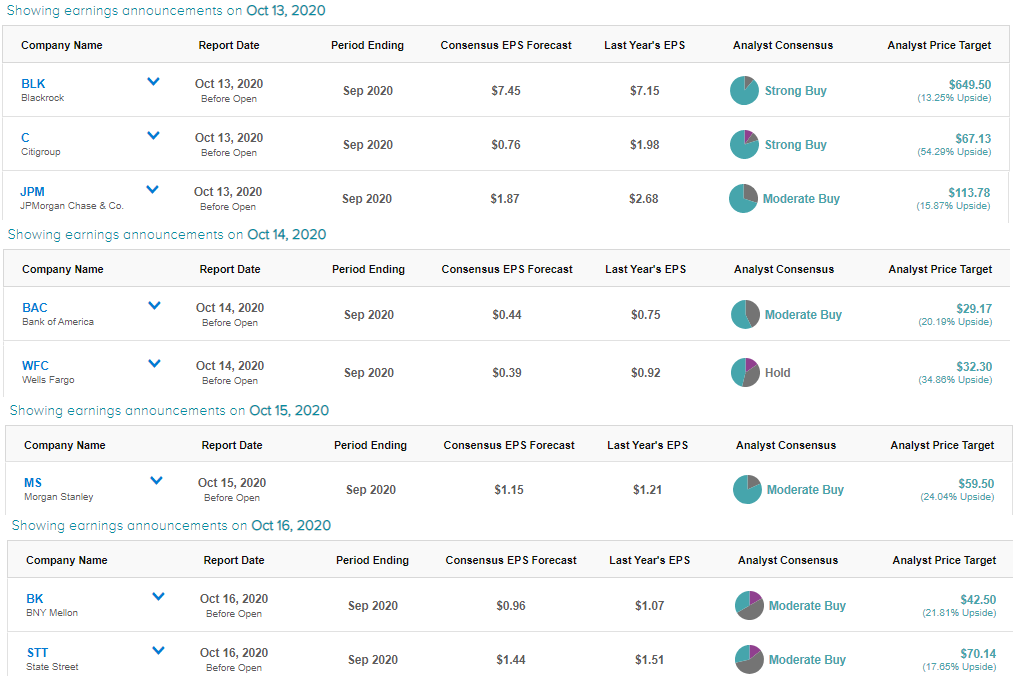Click the $70.14 price target
The height and width of the screenshot is (676, 1013).
pyautogui.click(x=978, y=653)
